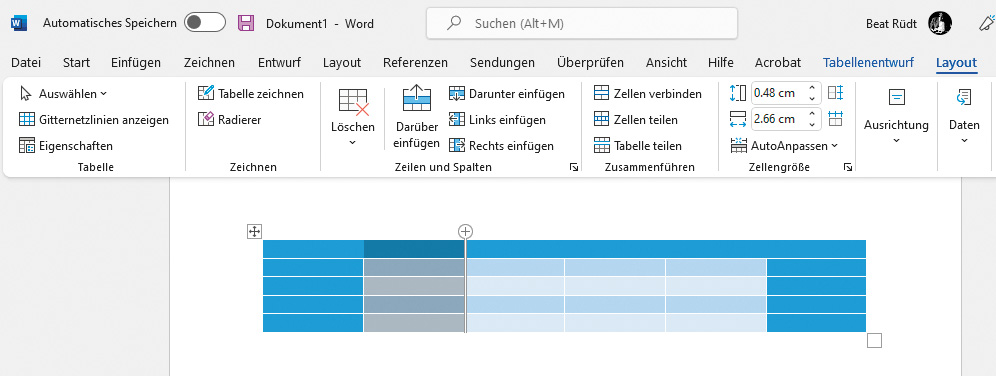Click Links einfügen
Screen dimensions: 996x376
(497, 119)
